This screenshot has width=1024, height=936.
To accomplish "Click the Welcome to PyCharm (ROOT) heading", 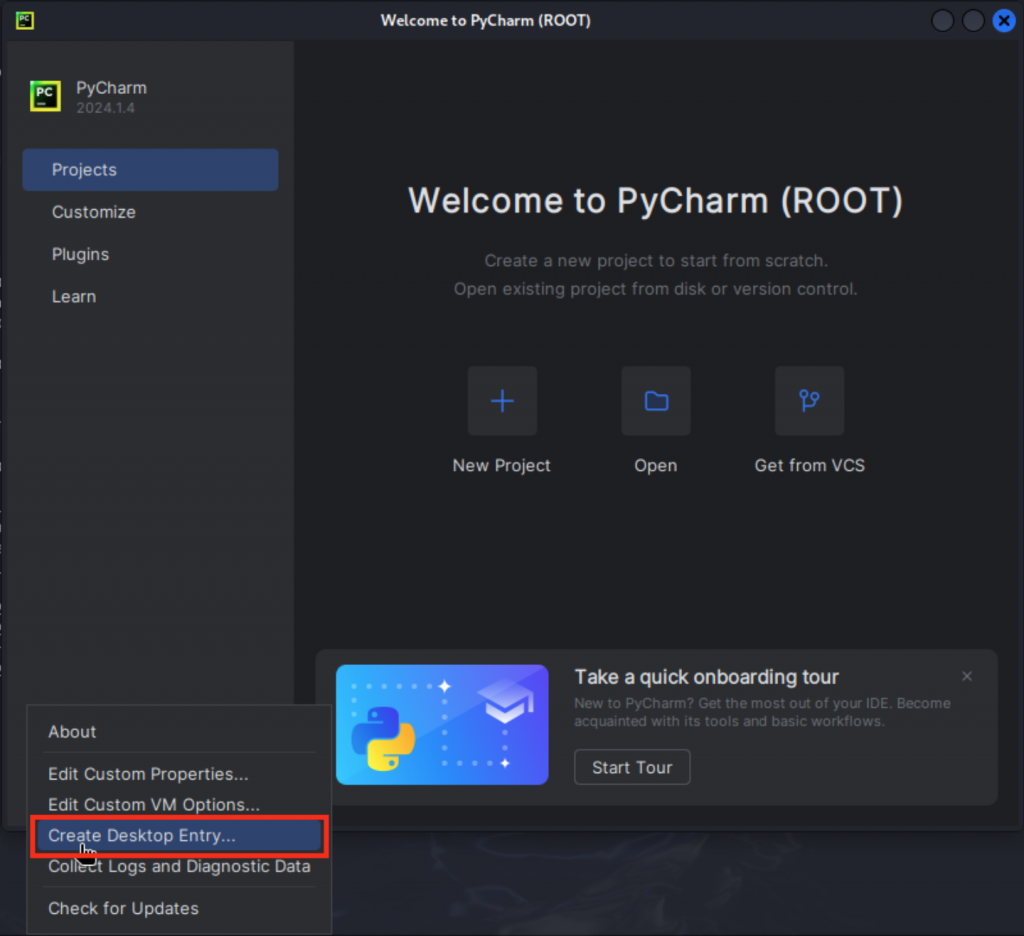I will [x=656, y=201].
